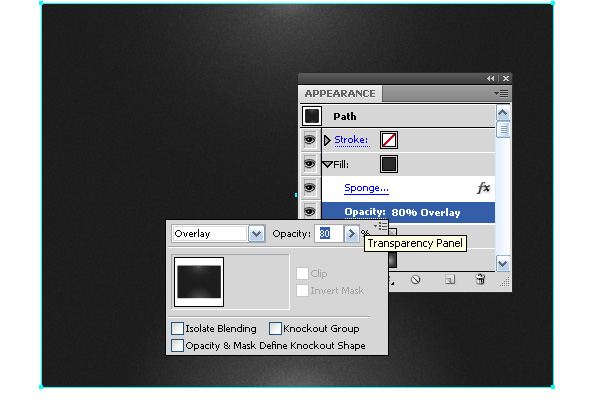The image size is (600, 408).
Task: Click the Clear Appearance icon
Action: 416,280
